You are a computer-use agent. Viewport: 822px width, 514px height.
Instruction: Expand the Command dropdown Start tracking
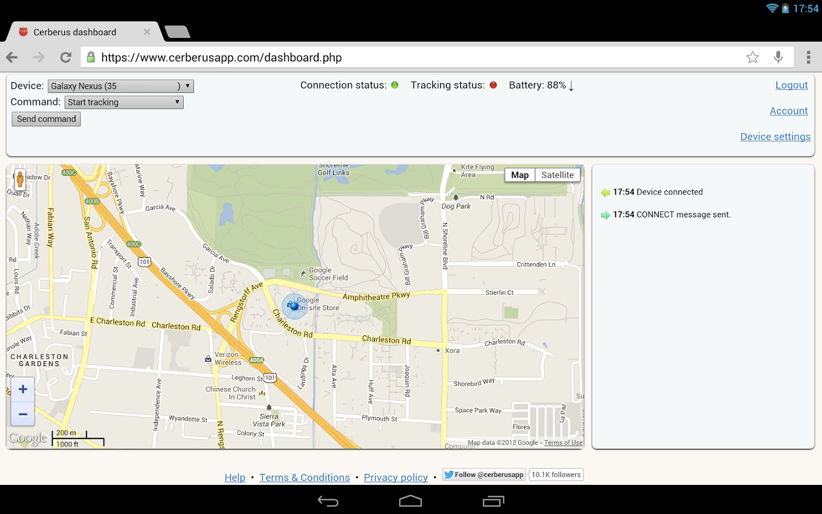point(123,102)
